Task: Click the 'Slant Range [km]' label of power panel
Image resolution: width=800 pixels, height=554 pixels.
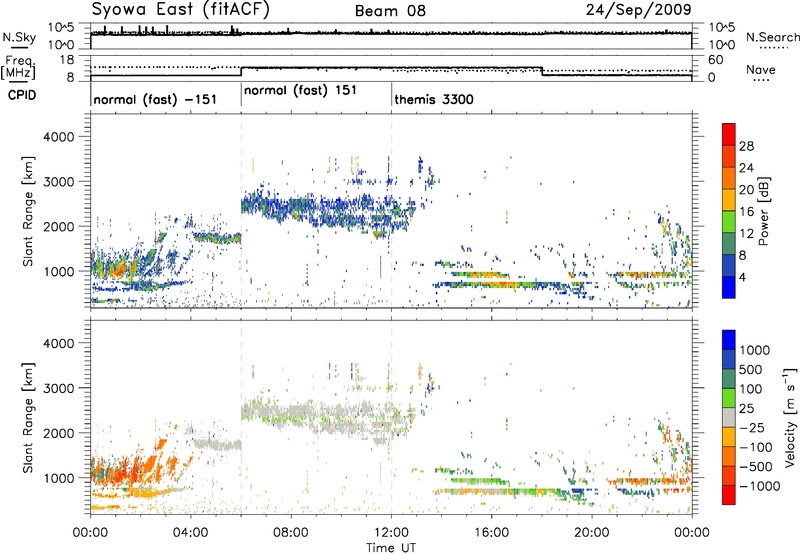Action: pos(28,211)
